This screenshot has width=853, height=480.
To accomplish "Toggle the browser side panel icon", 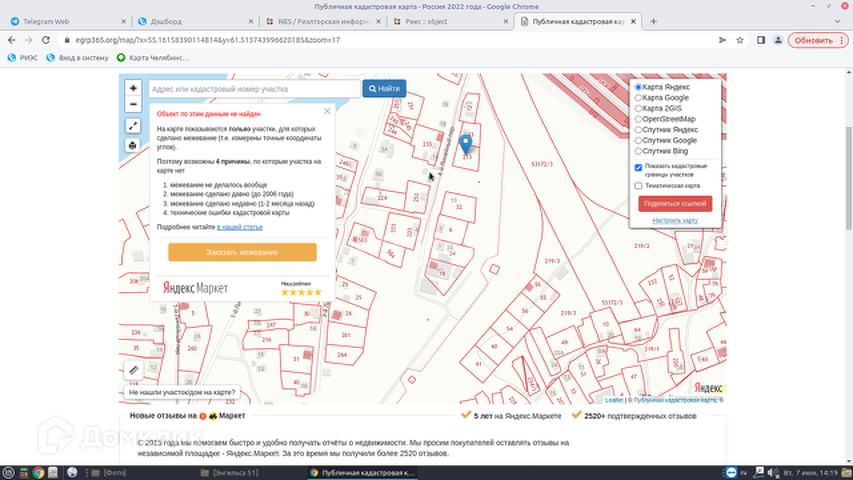I will point(761,40).
